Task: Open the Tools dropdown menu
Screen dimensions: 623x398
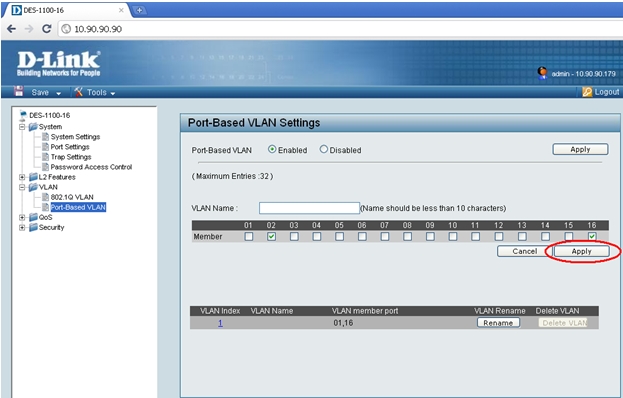Action: coord(113,93)
